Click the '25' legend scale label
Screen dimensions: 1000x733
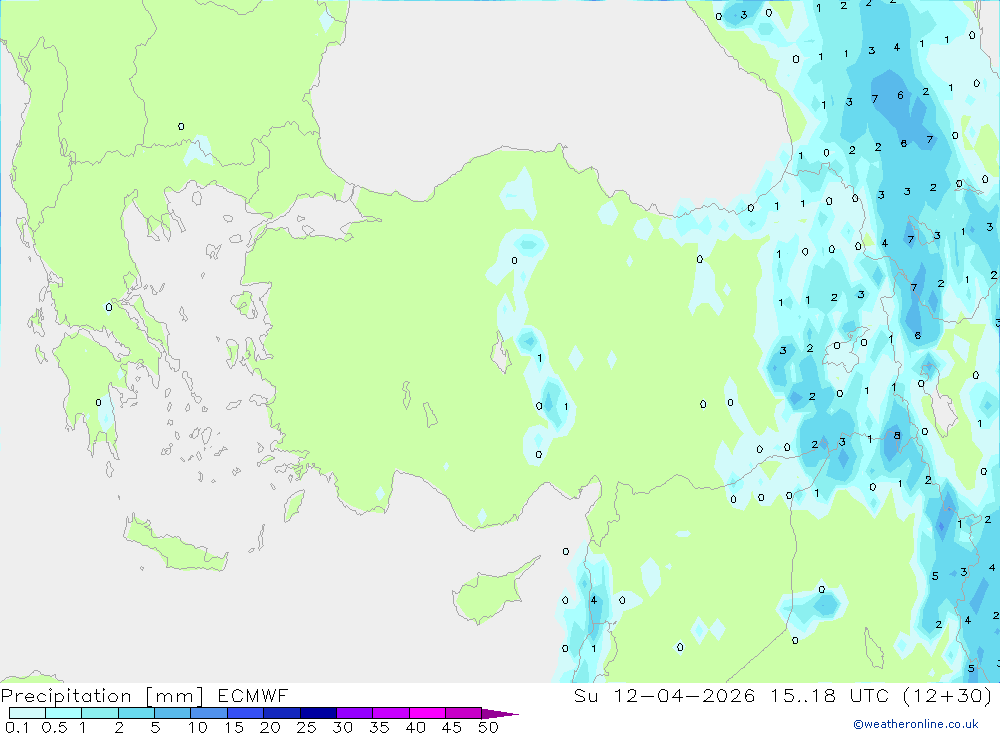point(306,727)
